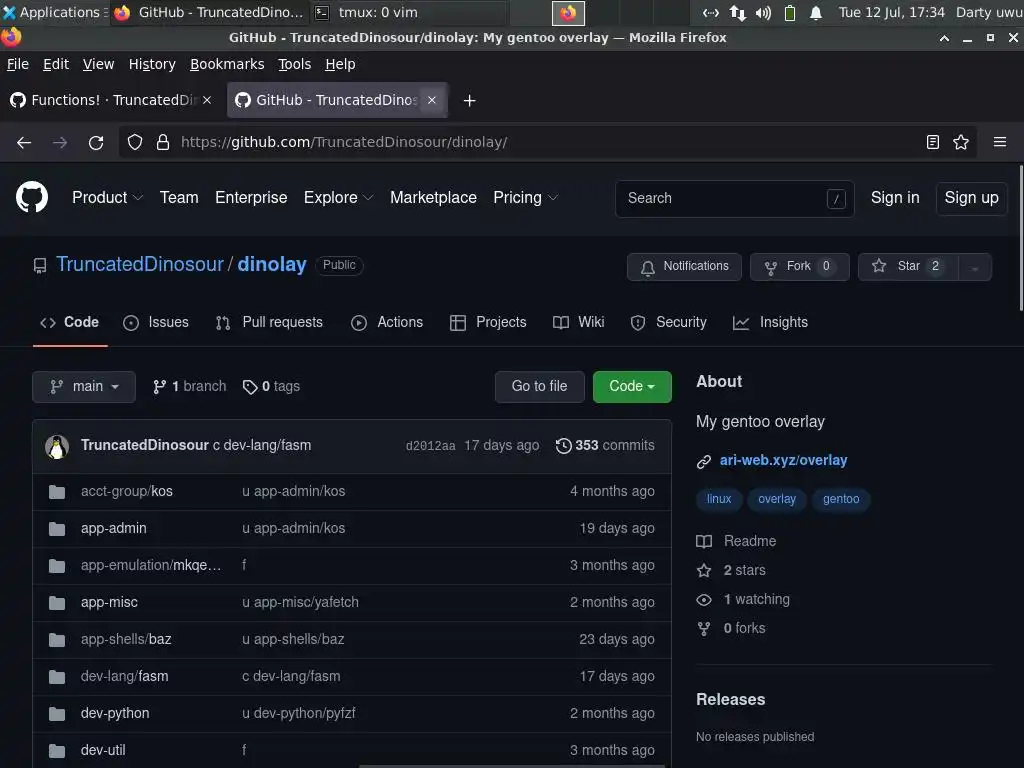Click the Fork button
1024x768 pixels.
[x=799, y=267]
